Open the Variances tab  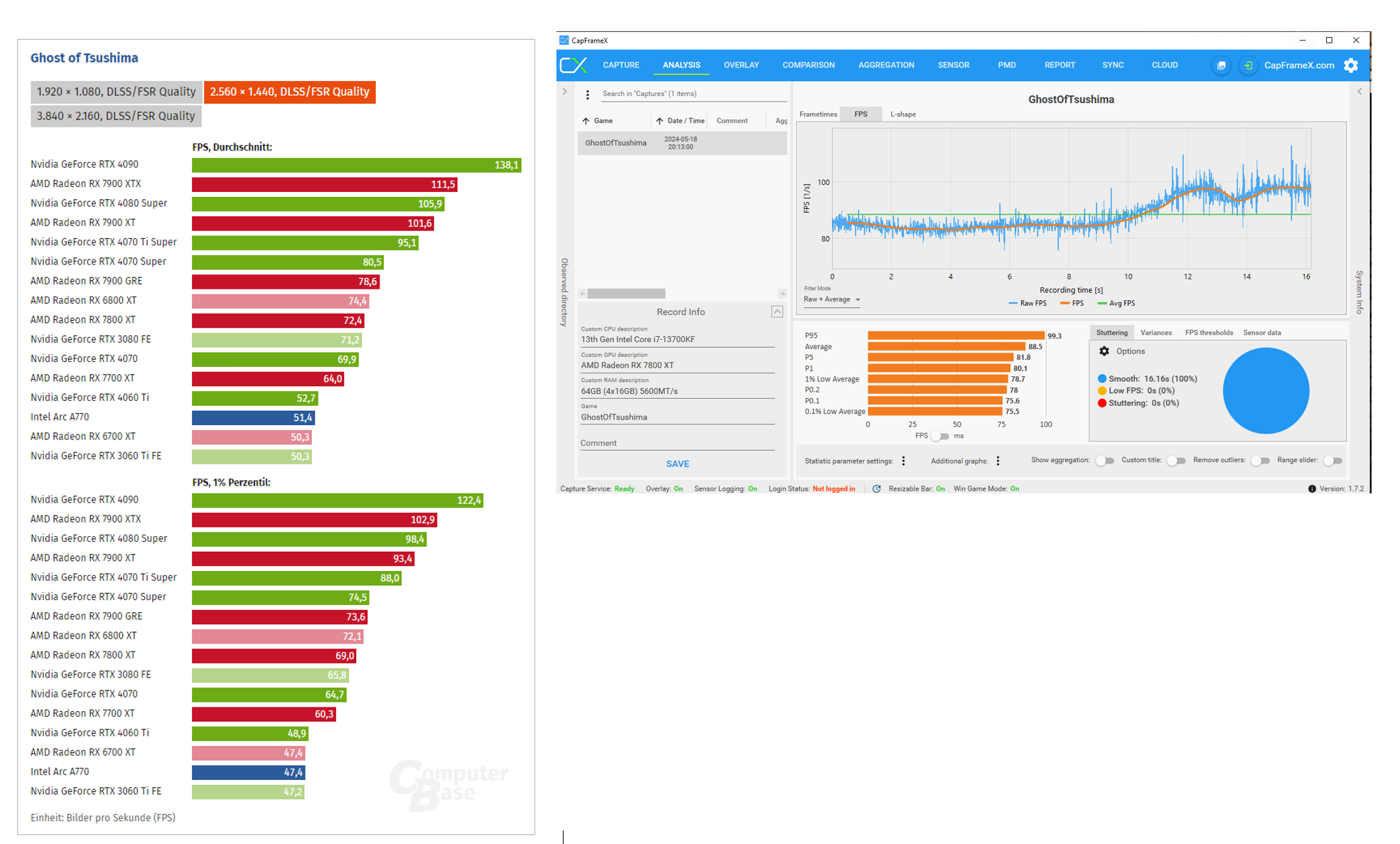pyautogui.click(x=1156, y=333)
